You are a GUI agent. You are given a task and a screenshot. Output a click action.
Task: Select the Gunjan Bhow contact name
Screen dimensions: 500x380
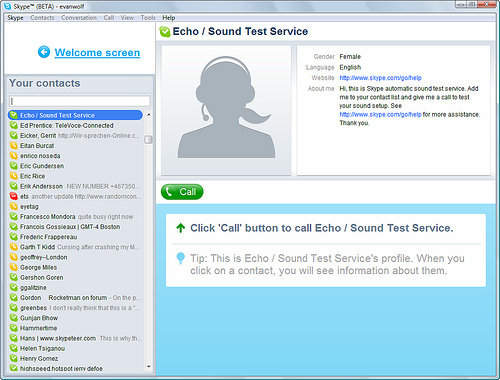[39, 318]
